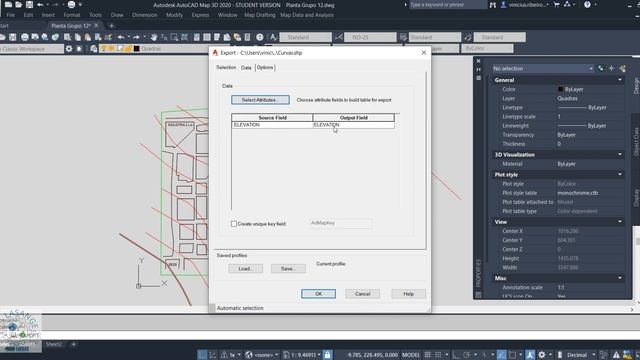Confirm export with the OK button
The image size is (640, 360).
pos(318,293)
